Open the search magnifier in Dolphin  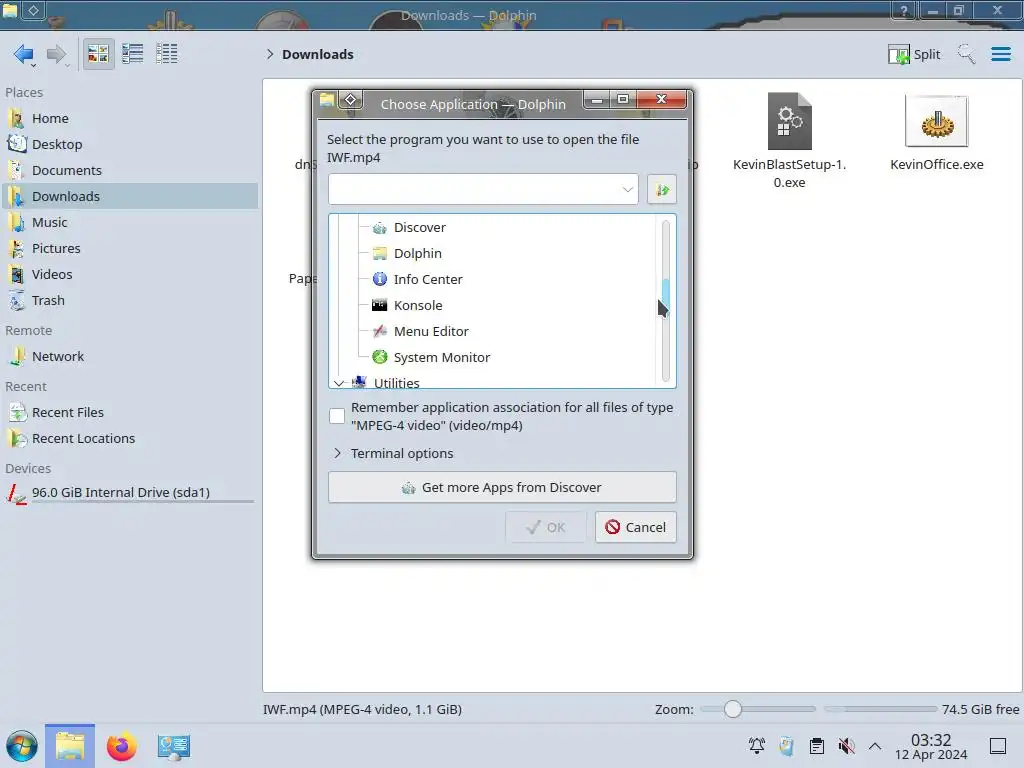tap(966, 54)
